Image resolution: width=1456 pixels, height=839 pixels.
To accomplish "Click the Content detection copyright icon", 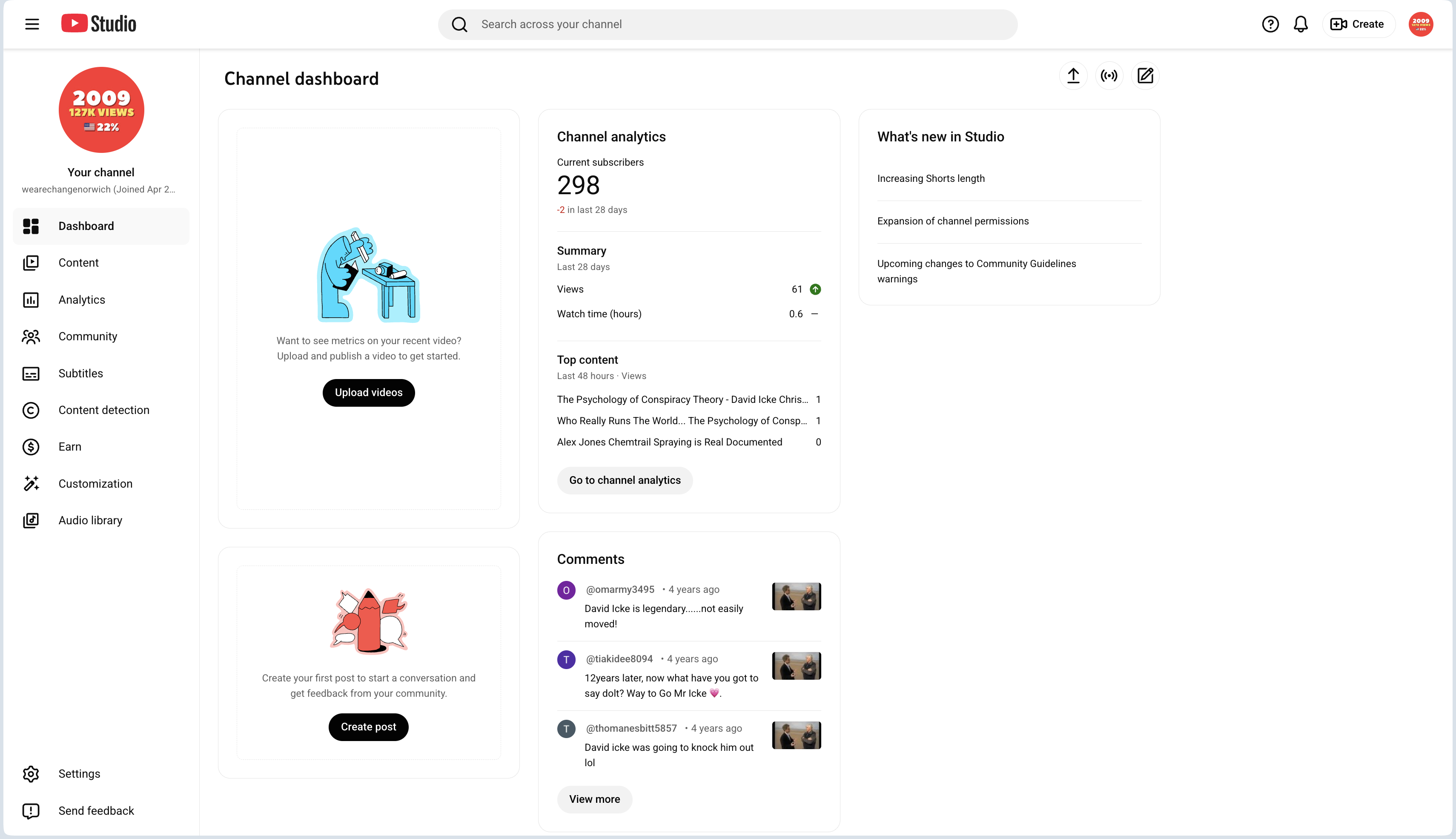I will tap(31, 410).
